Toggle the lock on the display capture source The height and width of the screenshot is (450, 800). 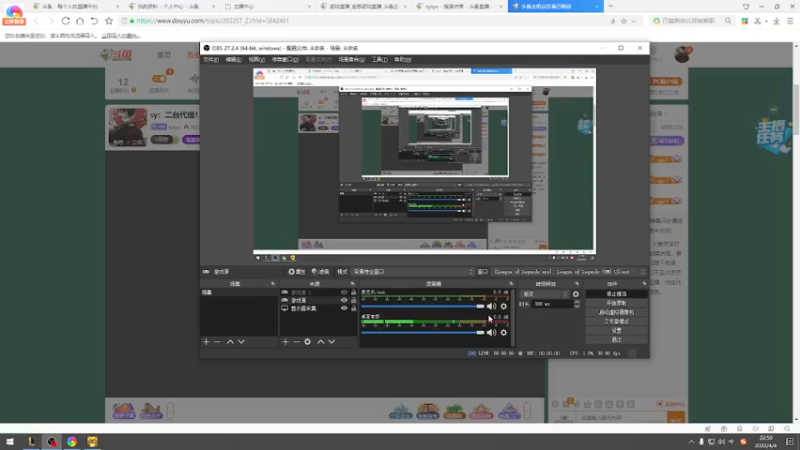pos(354,308)
